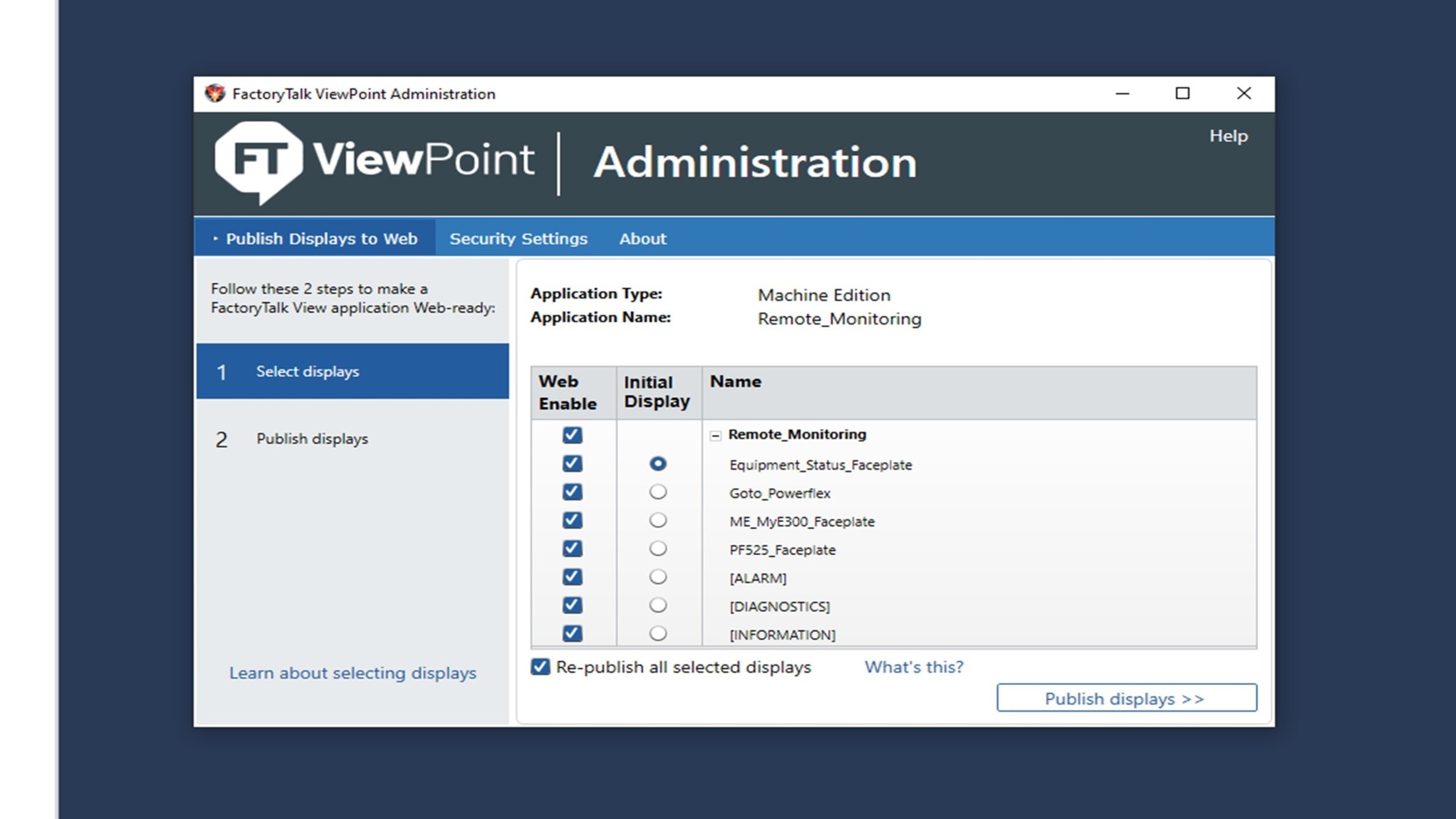Click the Web Enable column header
1456x819 pixels.
click(x=573, y=393)
